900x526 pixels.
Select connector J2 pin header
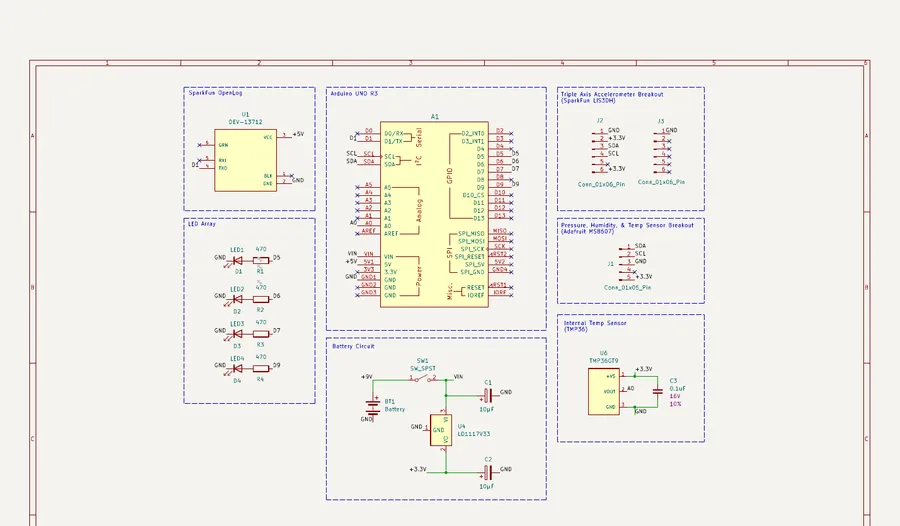pyautogui.click(x=600, y=150)
